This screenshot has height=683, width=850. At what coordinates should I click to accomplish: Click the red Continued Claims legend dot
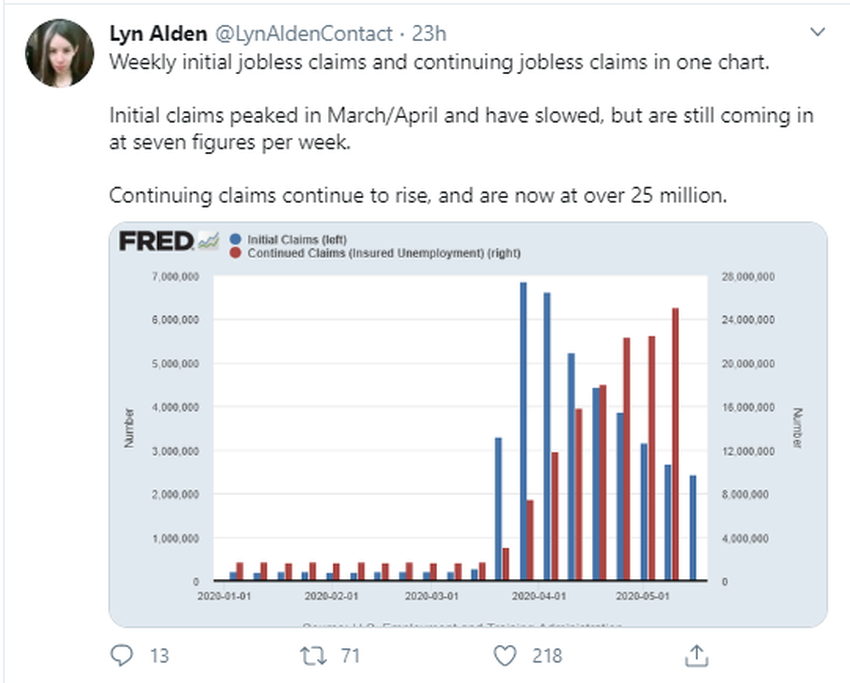click(x=235, y=254)
